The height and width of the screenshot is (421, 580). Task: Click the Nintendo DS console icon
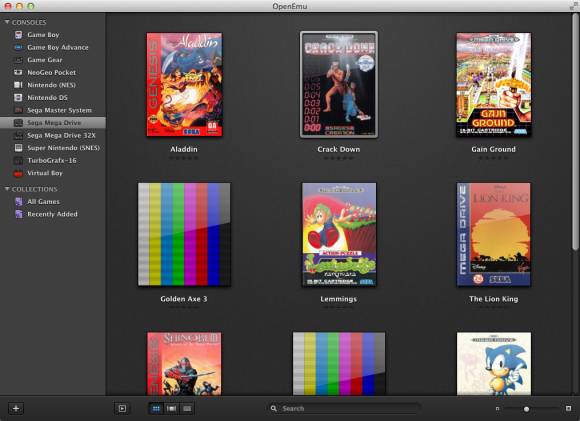[18, 98]
